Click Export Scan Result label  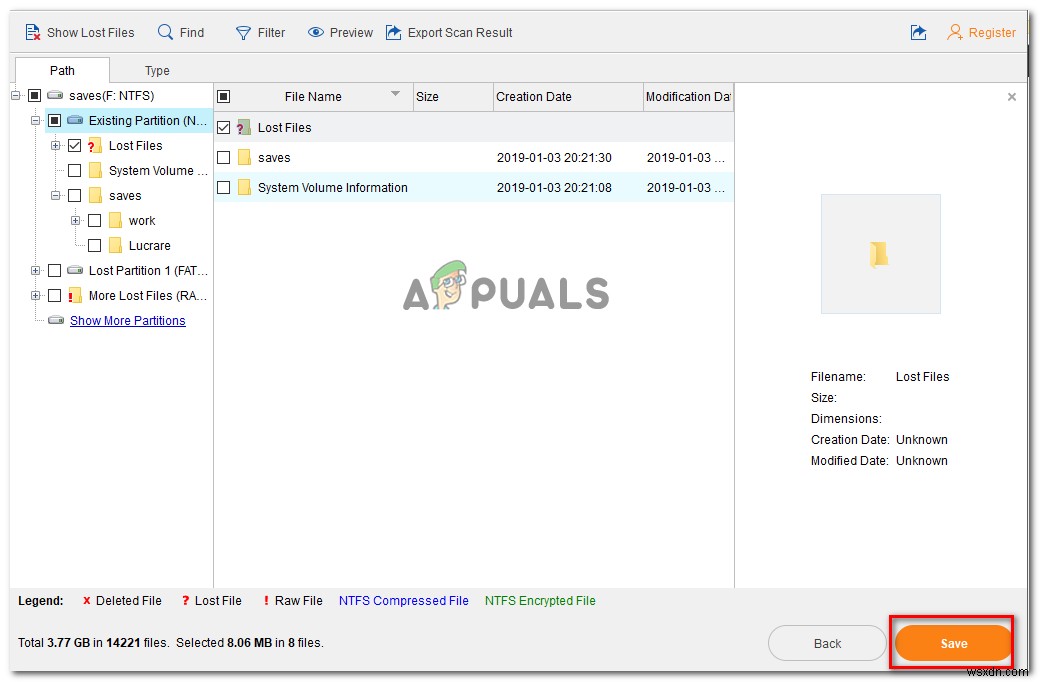point(460,33)
